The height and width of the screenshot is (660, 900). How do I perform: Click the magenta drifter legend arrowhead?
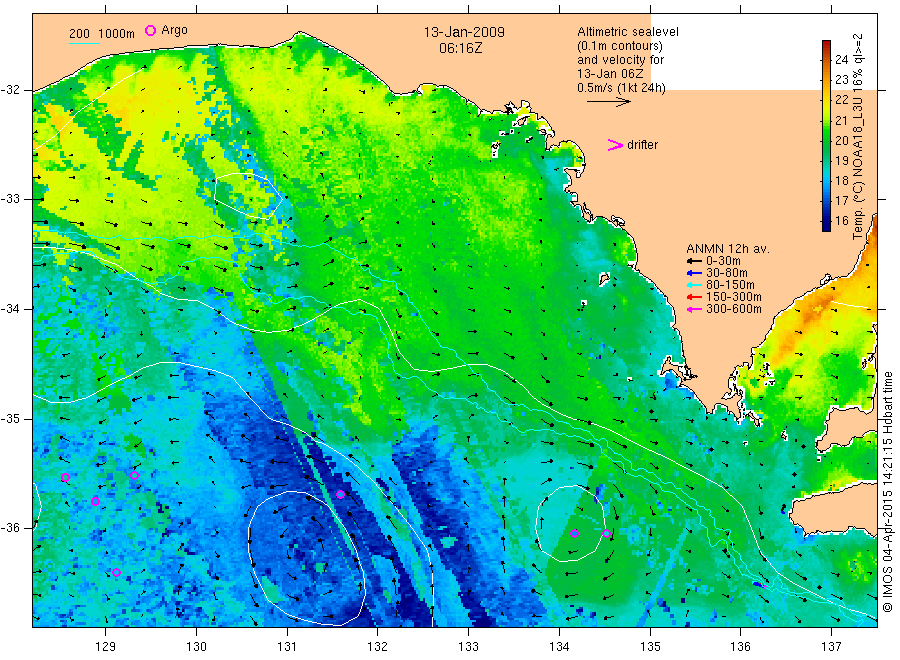615,145
